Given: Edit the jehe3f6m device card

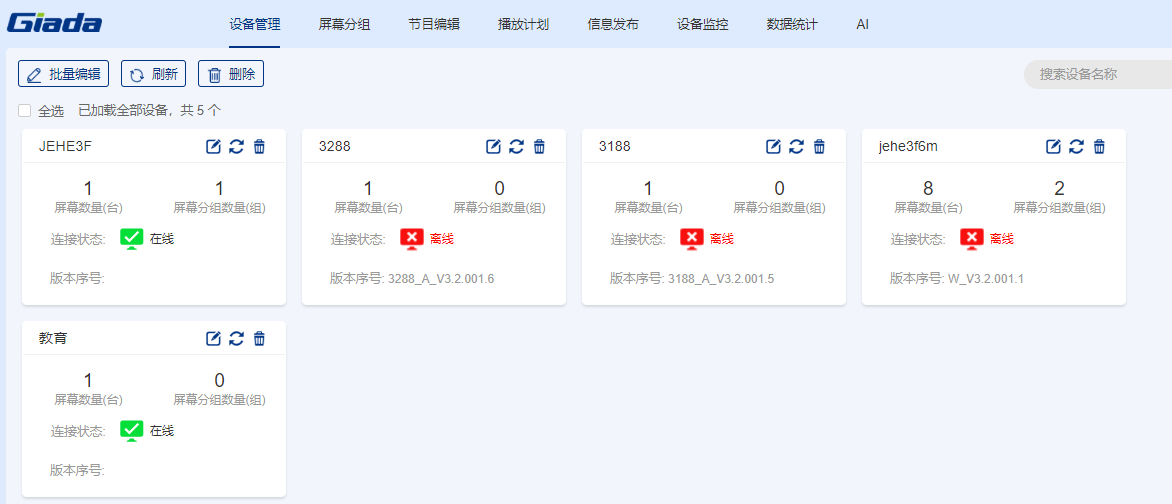Looking at the screenshot, I should click(1053, 147).
